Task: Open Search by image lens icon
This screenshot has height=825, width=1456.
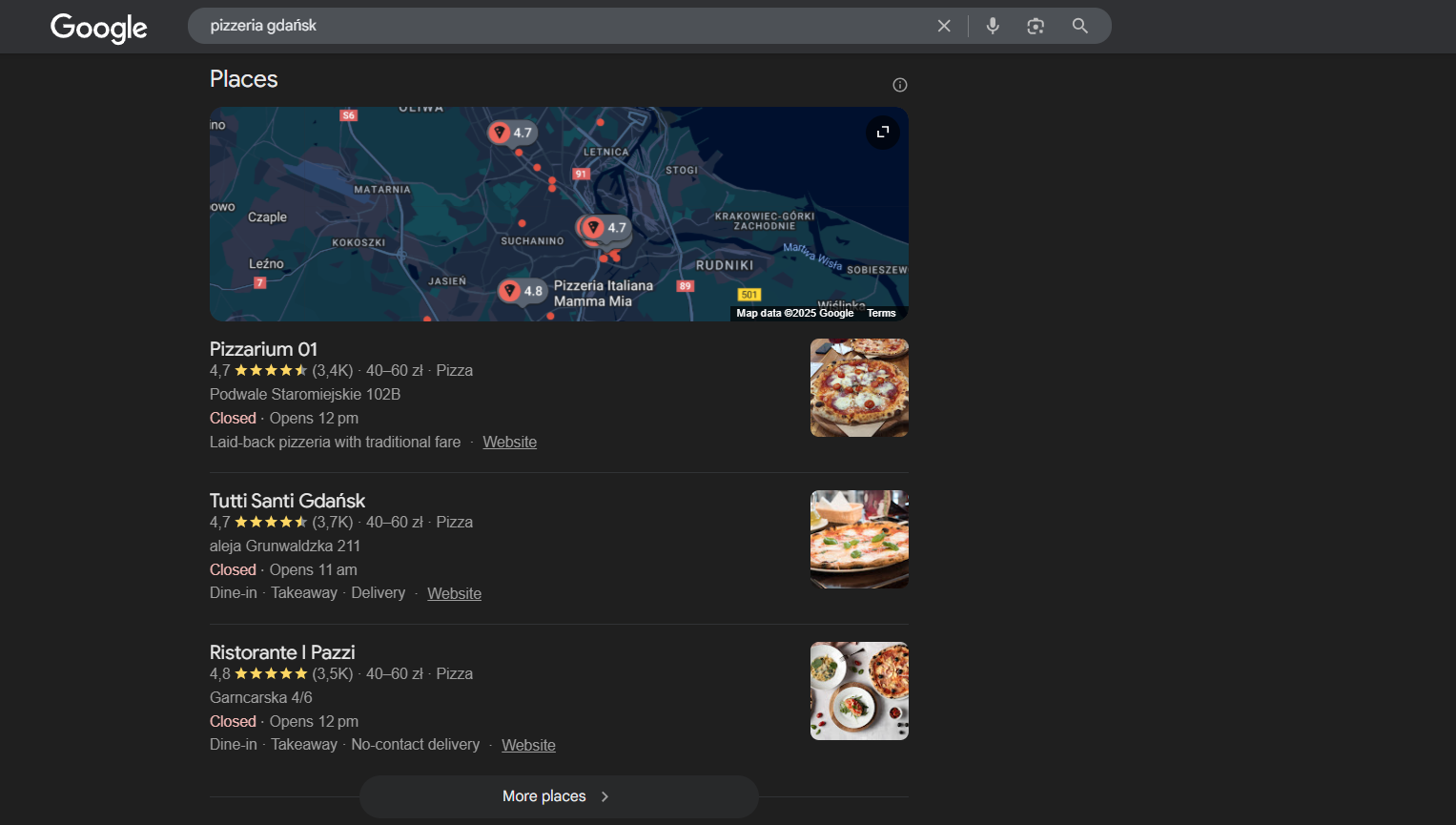Action: pos(1036,26)
